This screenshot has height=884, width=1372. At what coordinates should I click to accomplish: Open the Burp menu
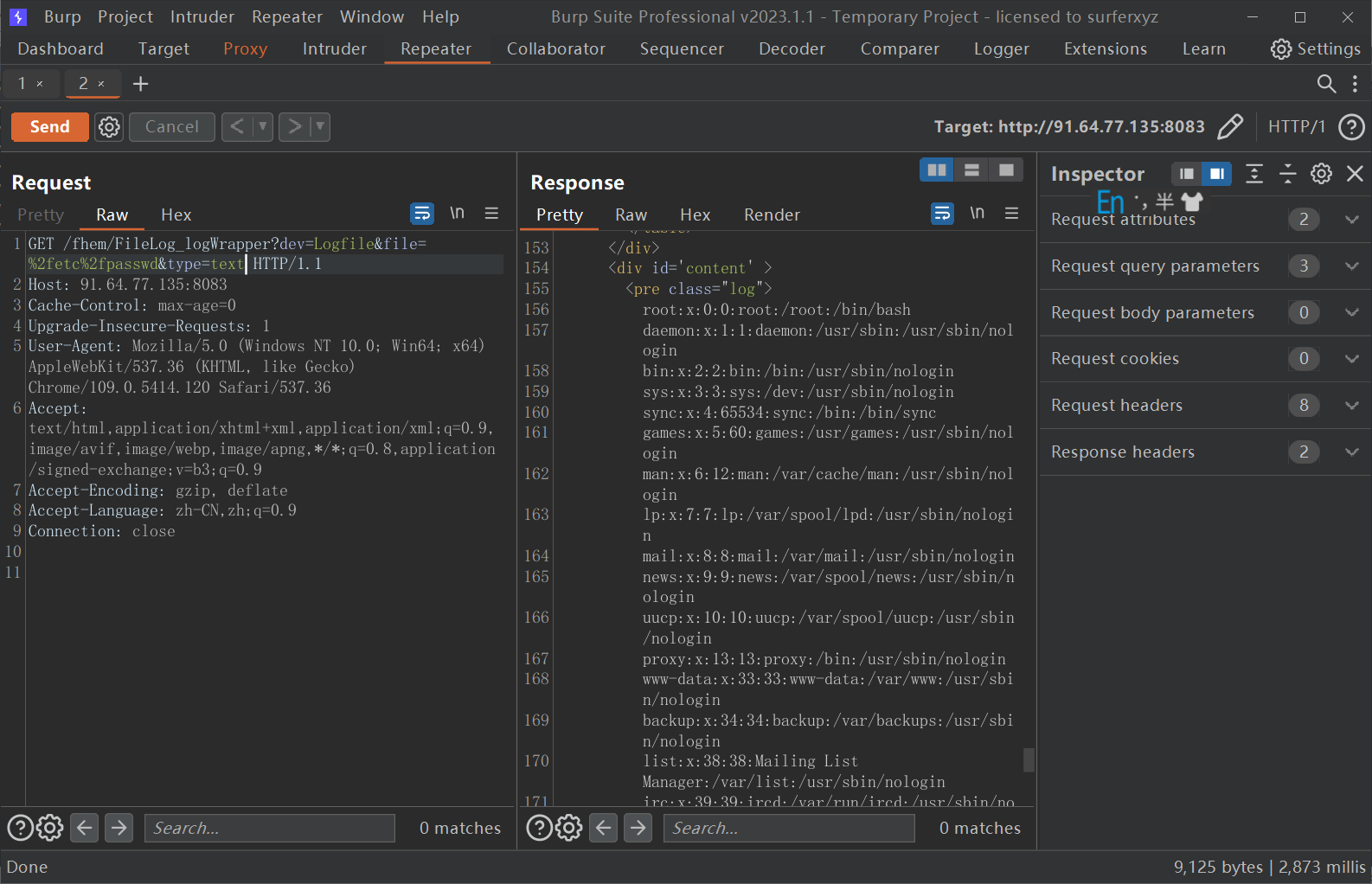62,16
